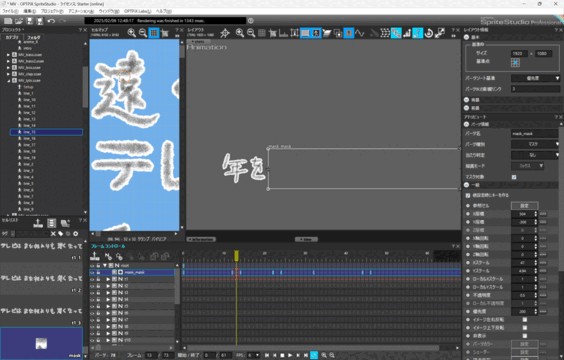Click the Play button in timeline controls

click(x=290, y=355)
